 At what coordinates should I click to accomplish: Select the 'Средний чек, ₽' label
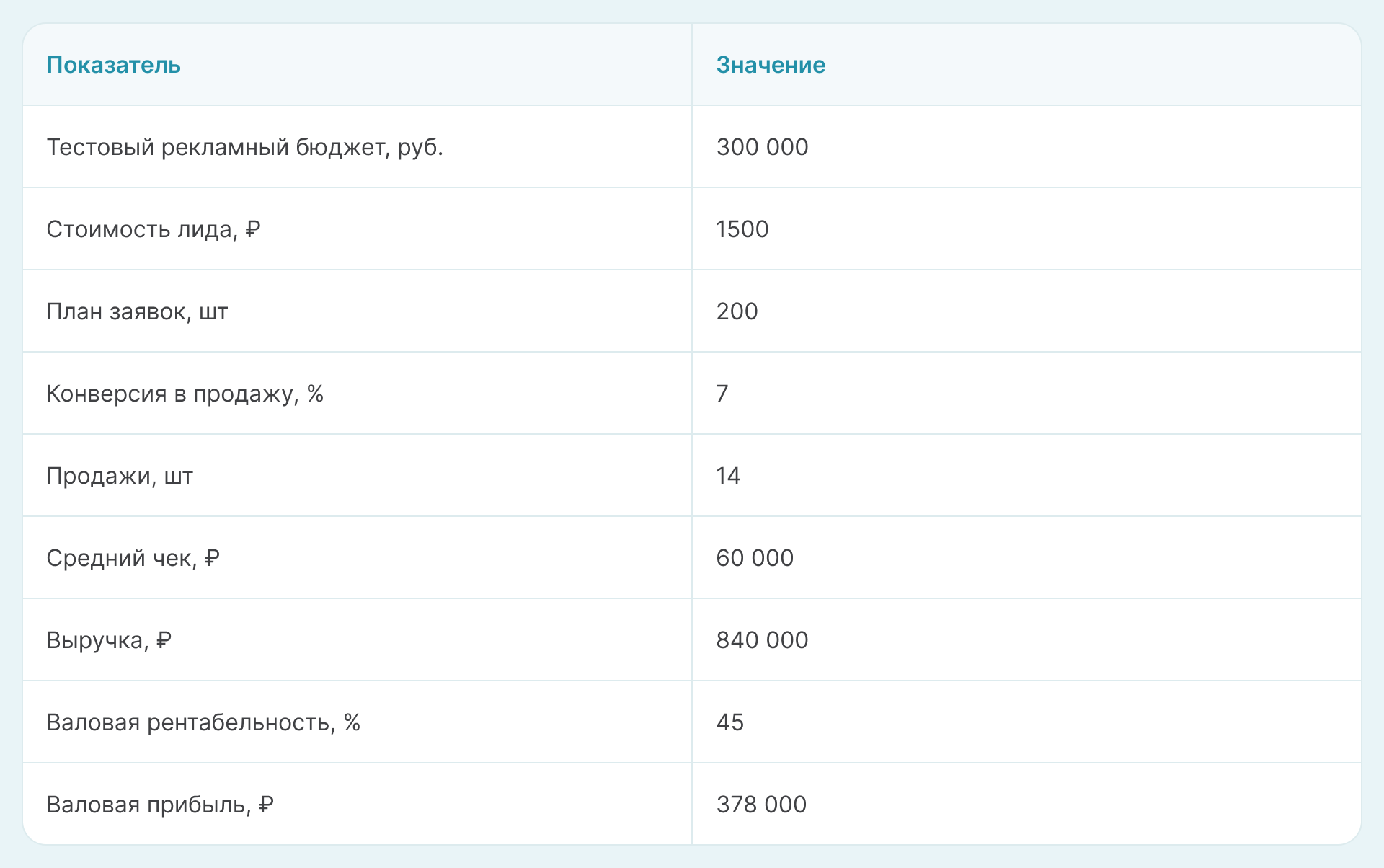click(133, 558)
